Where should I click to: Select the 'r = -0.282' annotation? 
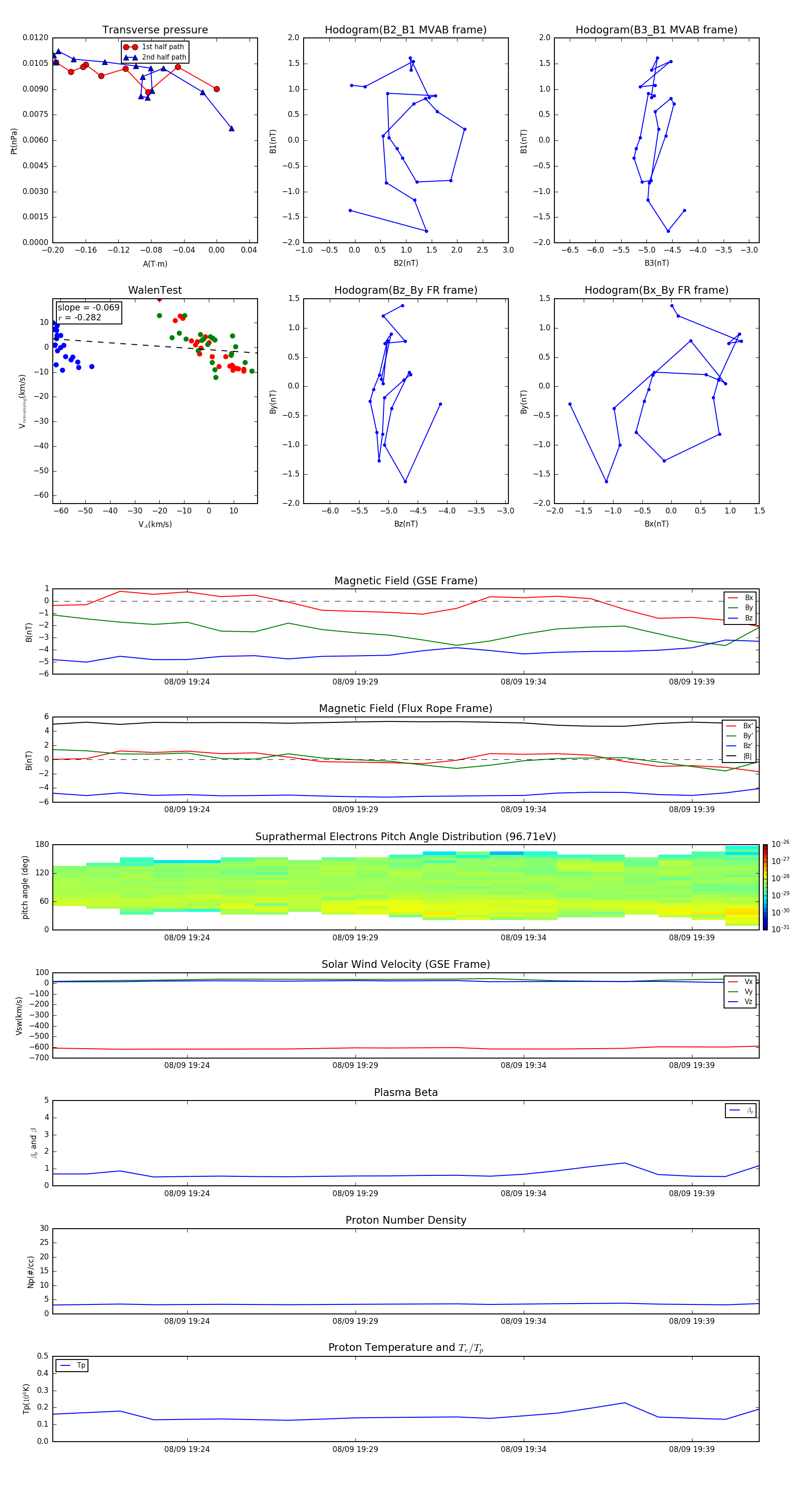tap(80, 318)
